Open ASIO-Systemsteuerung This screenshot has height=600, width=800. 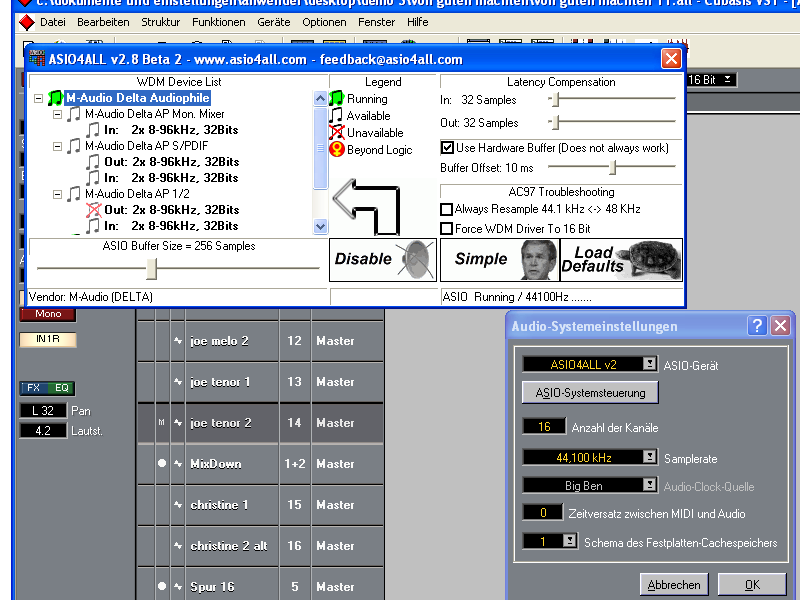pos(590,393)
